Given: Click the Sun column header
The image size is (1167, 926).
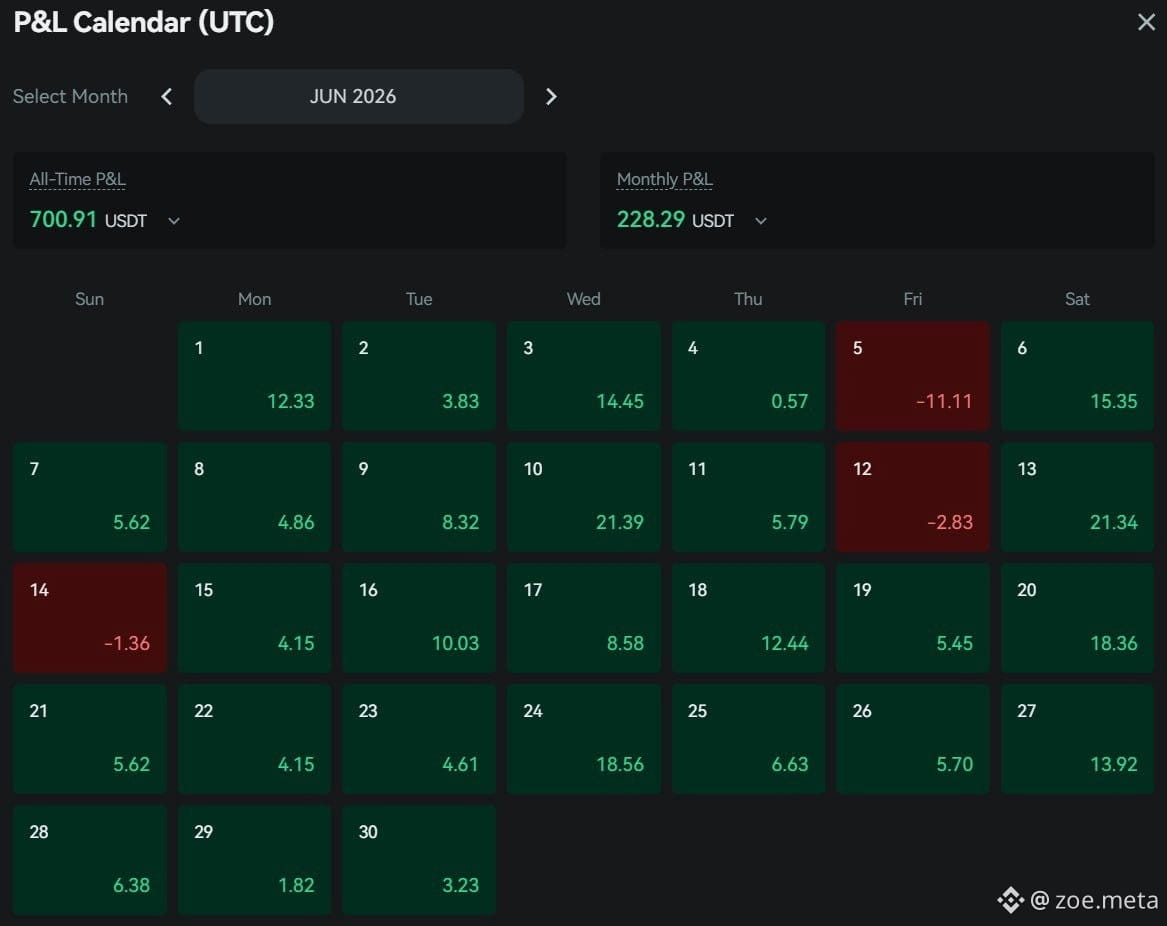Looking at the screenshot, I should tap(89, 299).
